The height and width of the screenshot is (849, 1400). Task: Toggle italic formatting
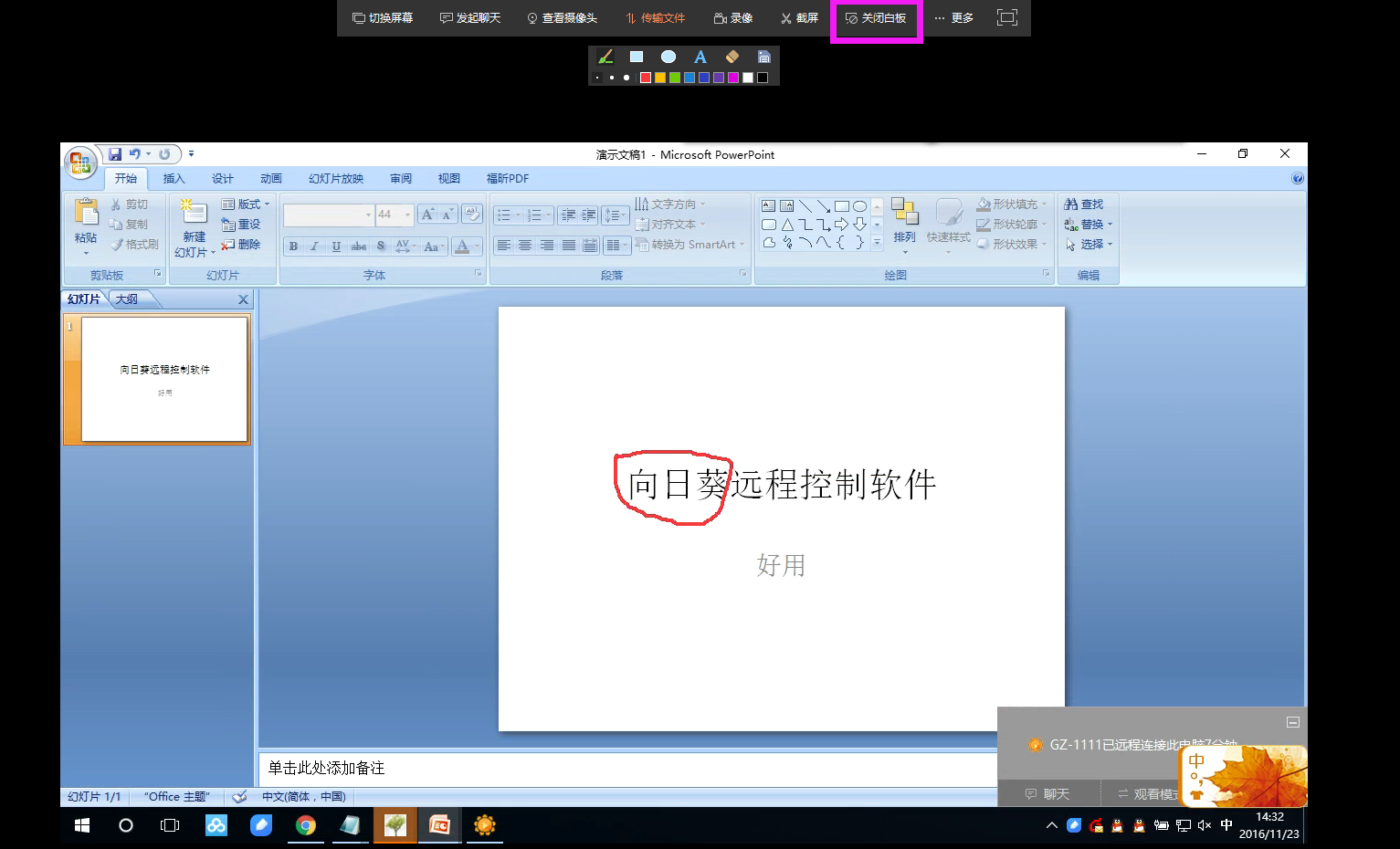tap(315, 246)
